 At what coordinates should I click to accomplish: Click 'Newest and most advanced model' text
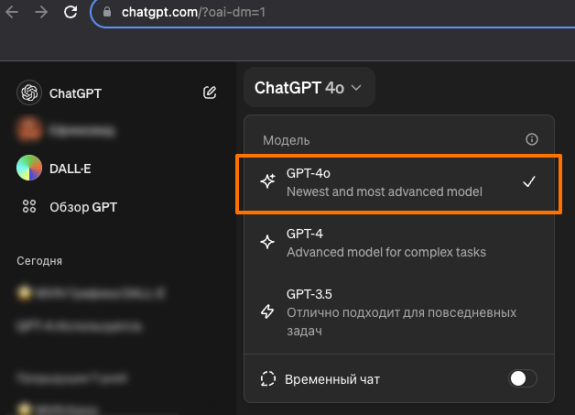(384, 191)
